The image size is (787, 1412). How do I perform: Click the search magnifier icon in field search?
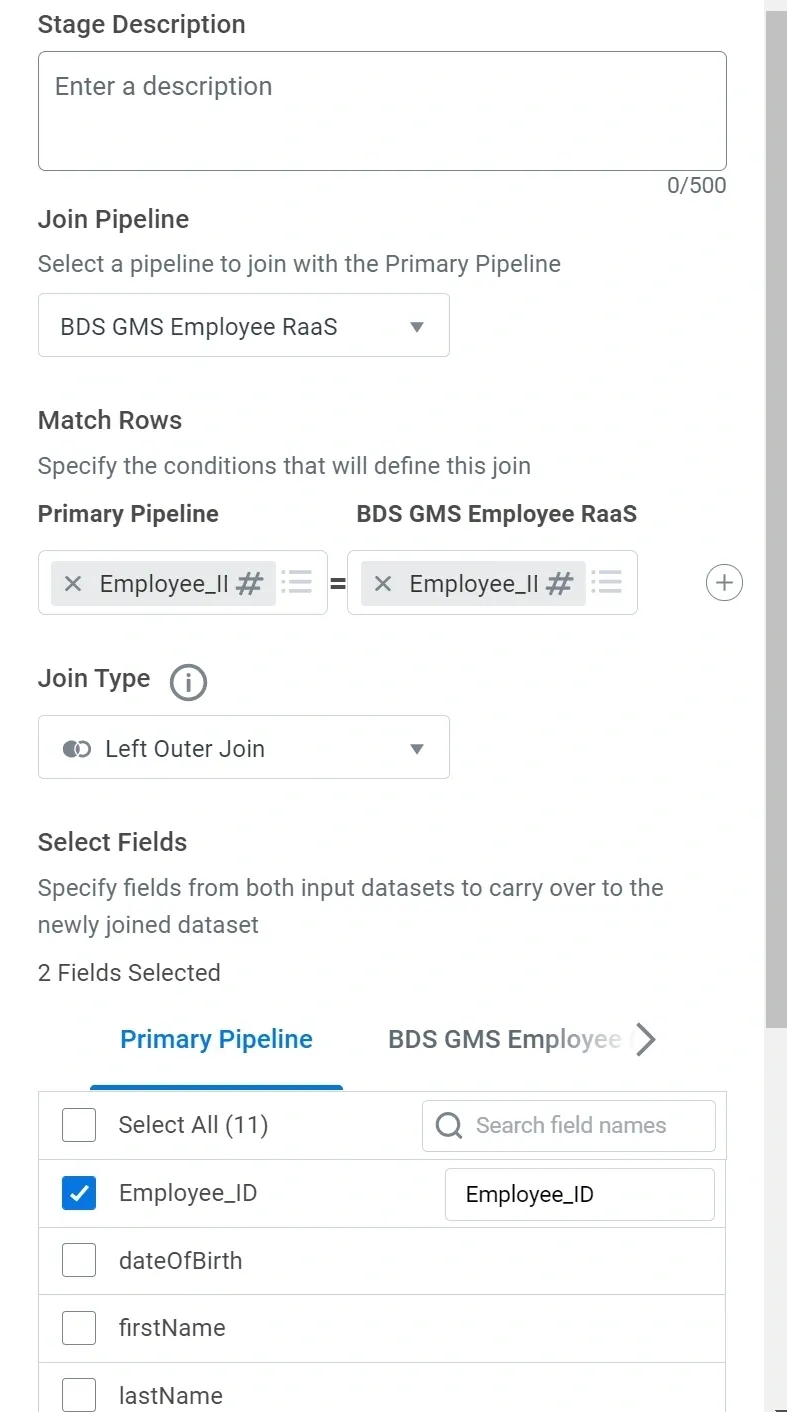(x=450, y=1125)
